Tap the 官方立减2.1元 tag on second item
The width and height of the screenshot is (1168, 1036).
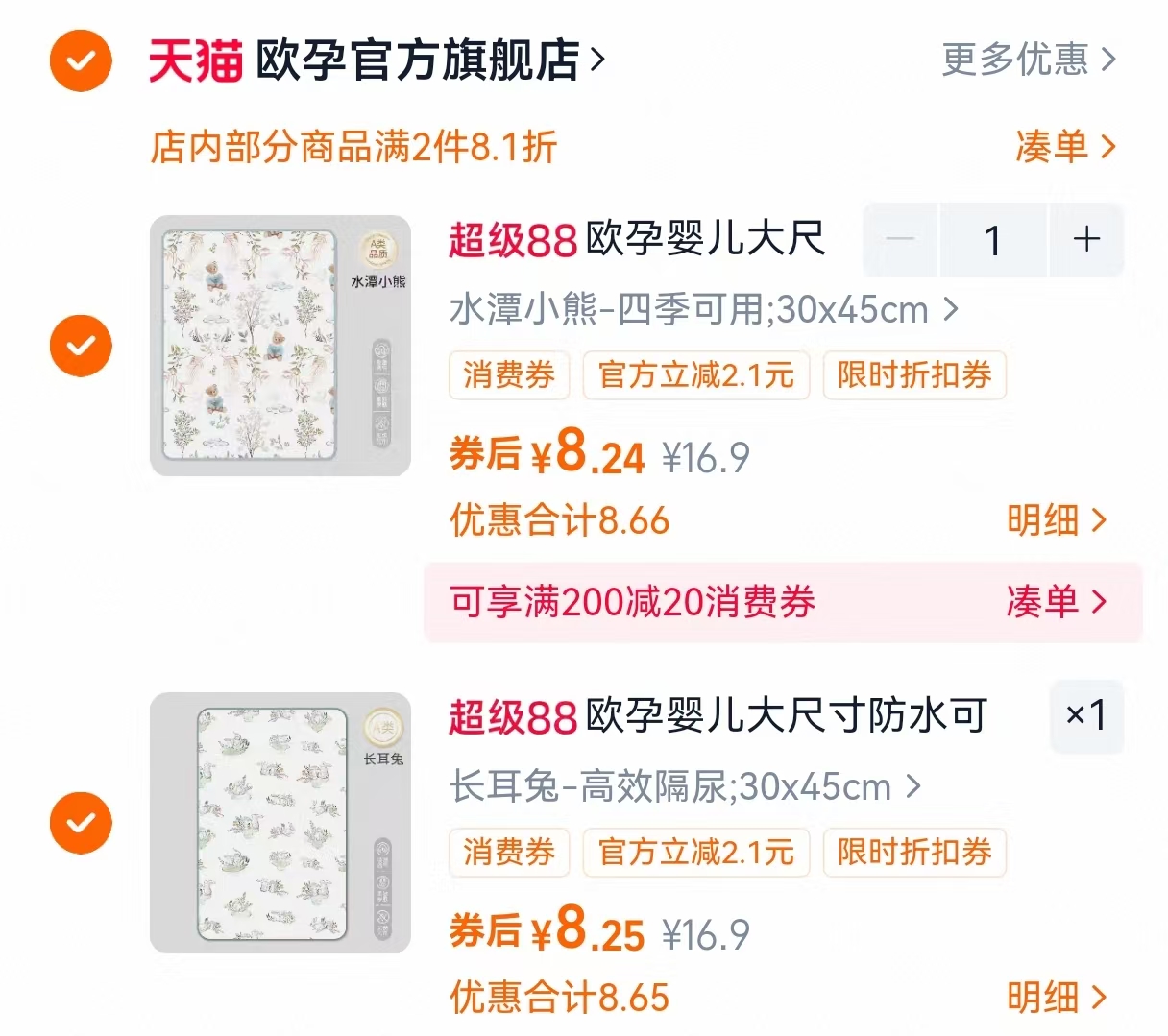coord(695,853)
